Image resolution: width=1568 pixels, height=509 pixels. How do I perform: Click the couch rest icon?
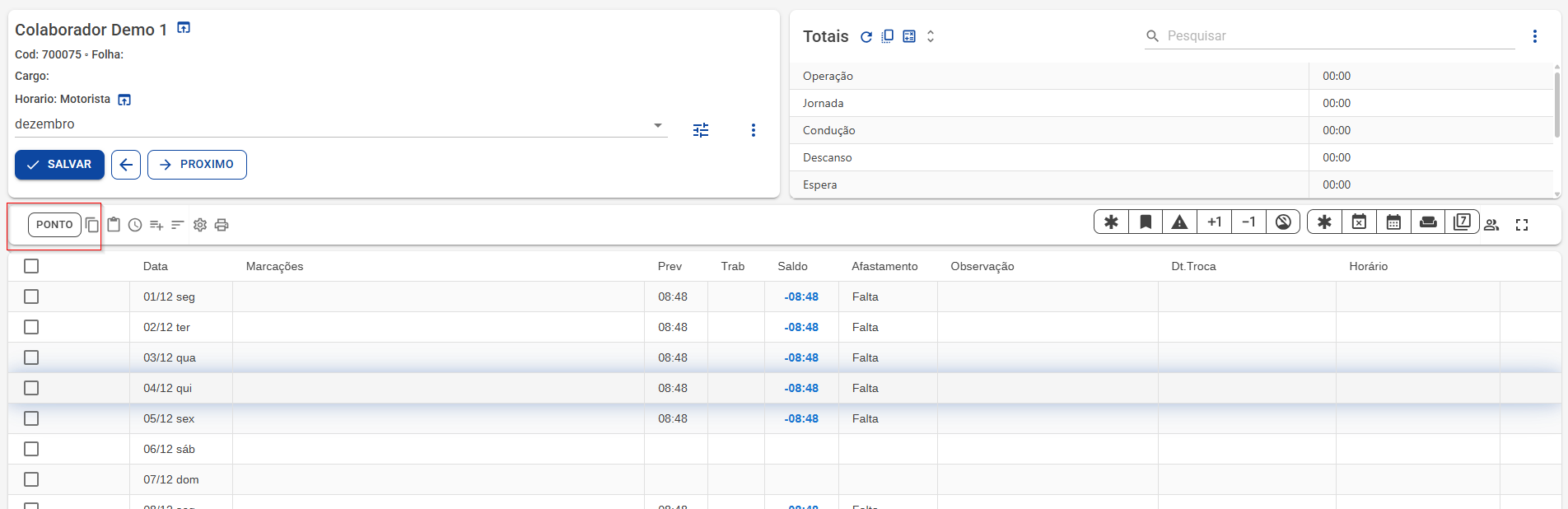(1428, 222)
